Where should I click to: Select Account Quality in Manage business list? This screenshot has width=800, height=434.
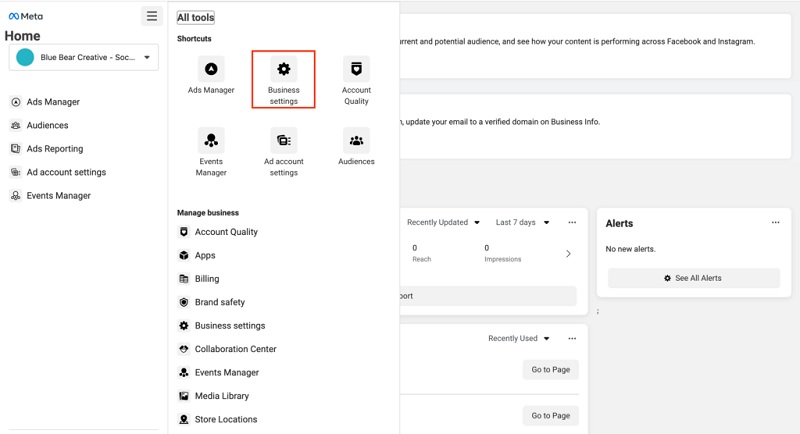tap(226, 232)
